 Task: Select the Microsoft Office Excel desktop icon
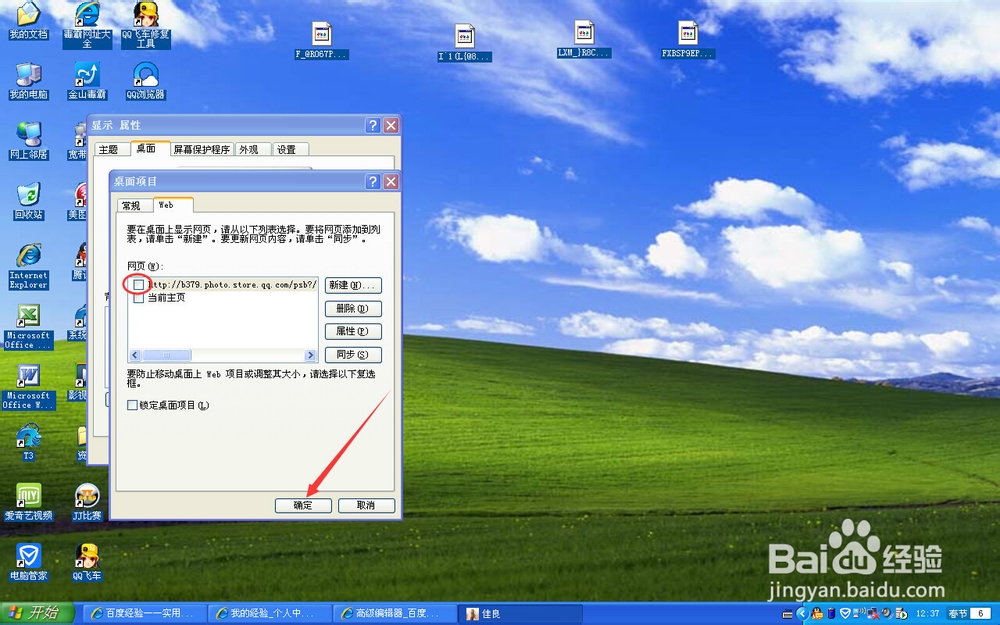coord(28,326)
